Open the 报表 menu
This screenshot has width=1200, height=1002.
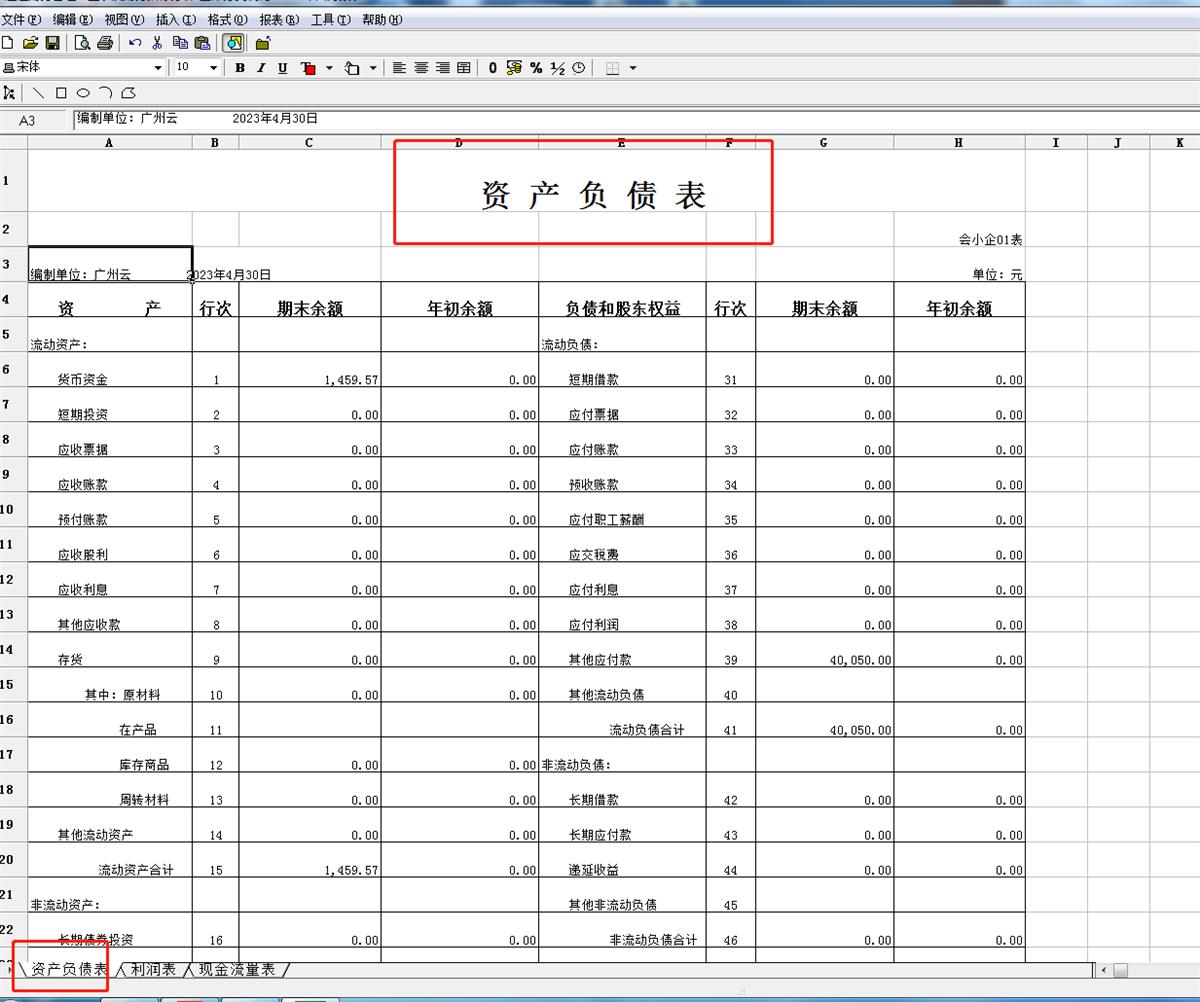[x=278, y=20]
